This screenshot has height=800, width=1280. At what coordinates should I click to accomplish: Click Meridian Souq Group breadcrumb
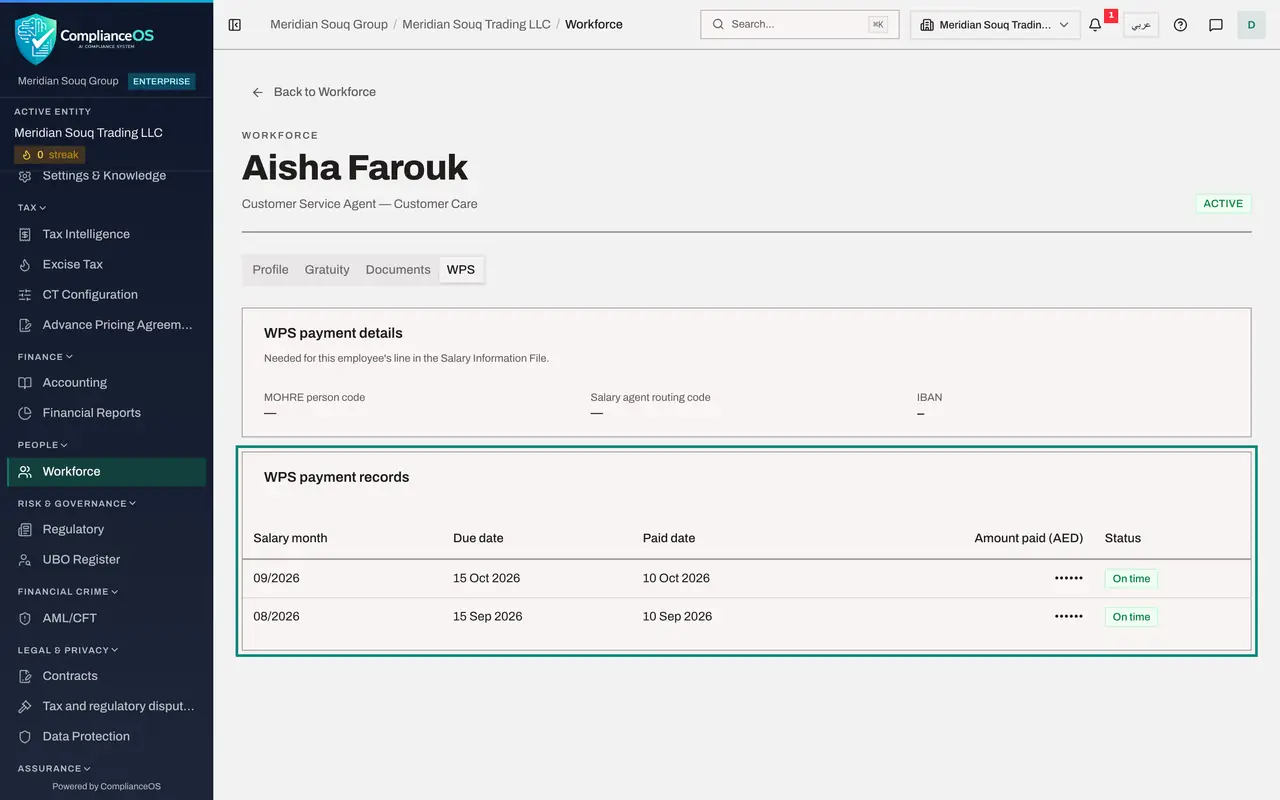pyautogui.click(x=329, y=24)
